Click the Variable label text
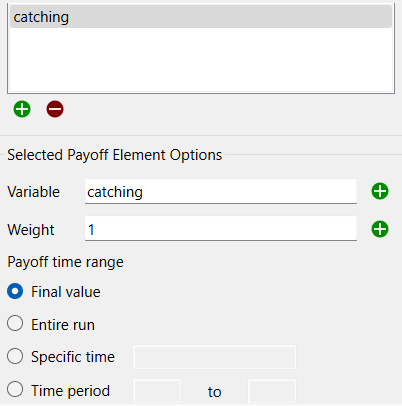Image resolution: width=402 pixels, height=406 pixels. pos(33,192)
